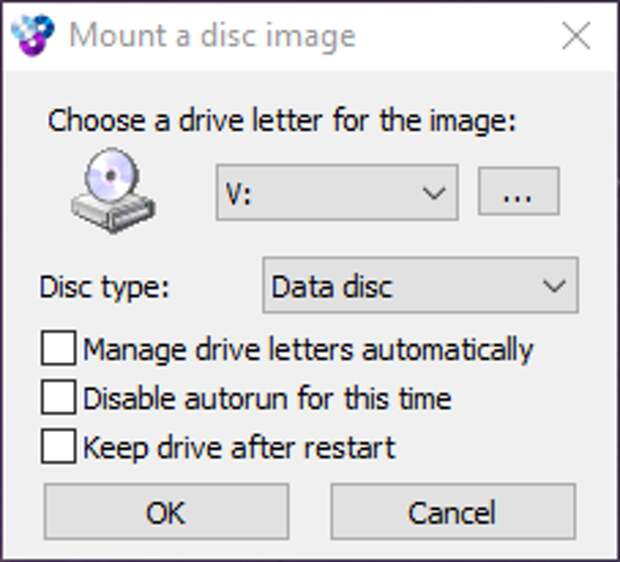
Task: Click the app logo in title bar
Action: 32,35
